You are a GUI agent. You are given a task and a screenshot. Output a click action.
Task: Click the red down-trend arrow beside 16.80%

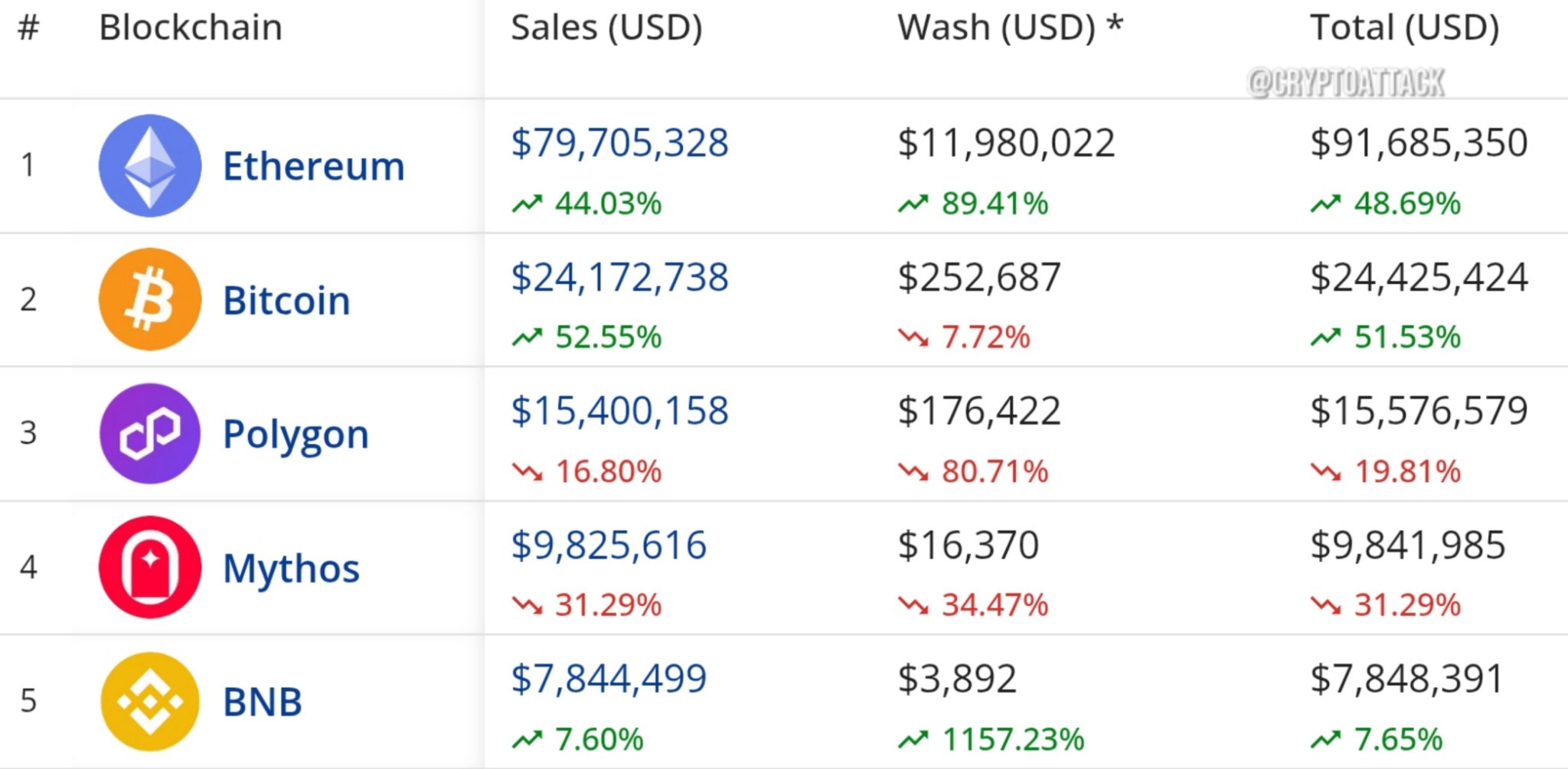tap(527, 471)
